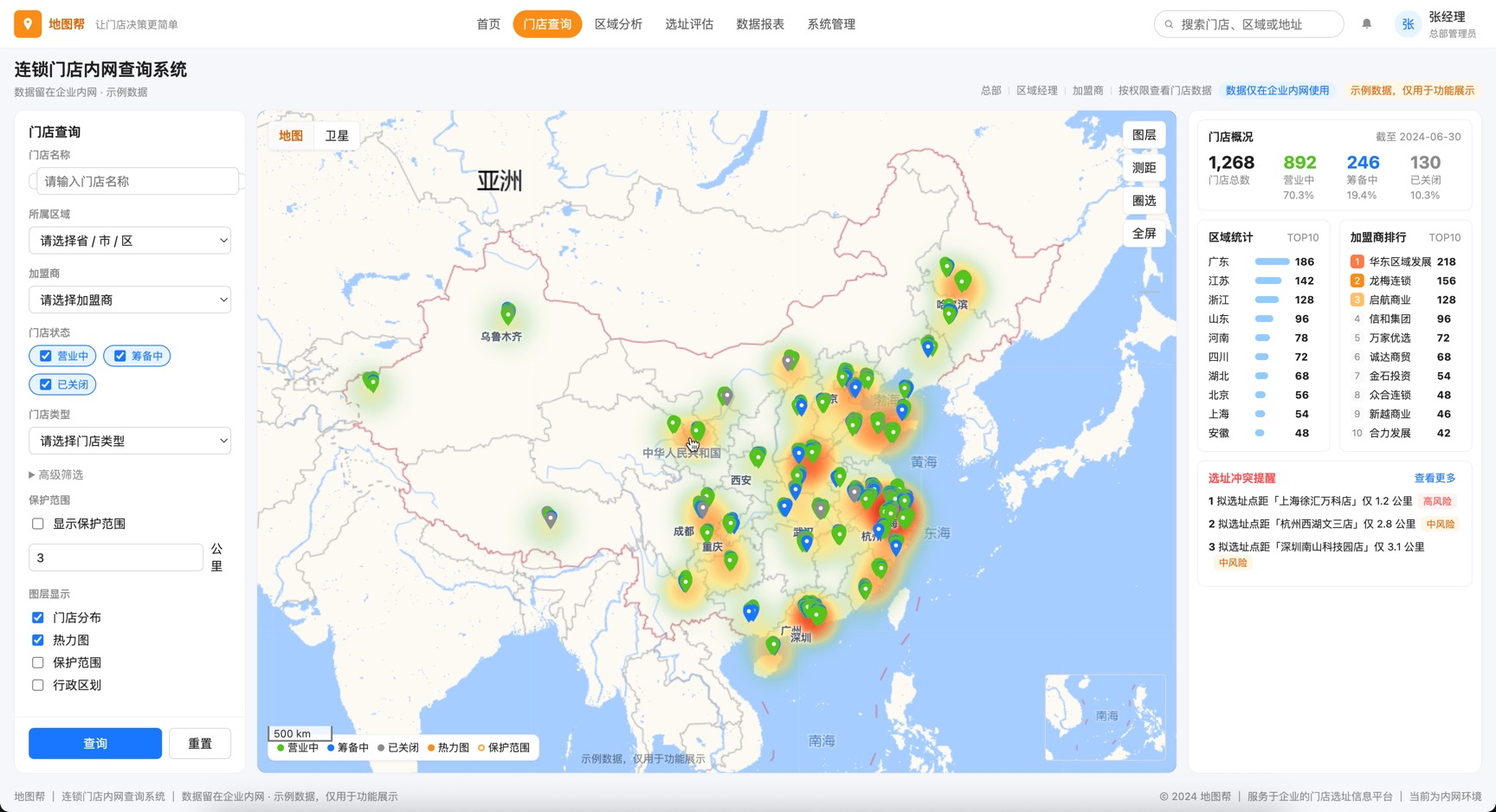The width and height of the screenshot is (1496, 812).
Task: Open 数据报表 in top navigation
Action: pos(760,24)
